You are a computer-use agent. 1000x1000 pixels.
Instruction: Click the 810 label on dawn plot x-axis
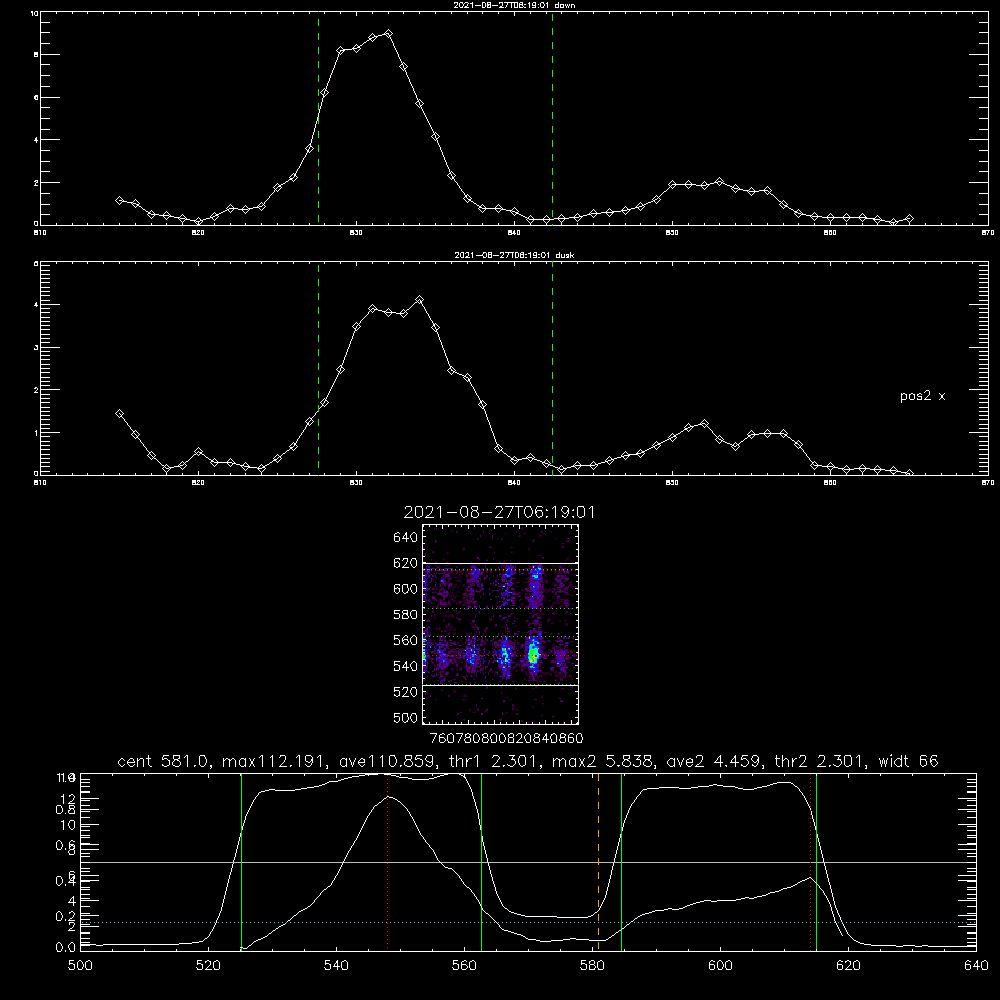[40, 233]
